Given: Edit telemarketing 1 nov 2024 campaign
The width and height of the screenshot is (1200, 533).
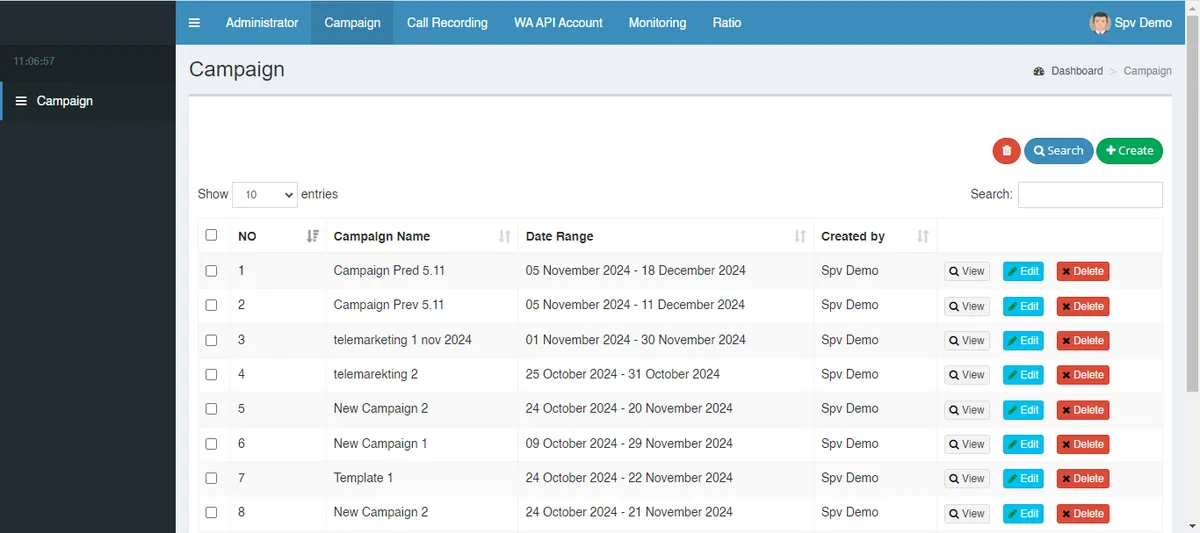Looking at the screenshot, I should coord(1023,340).
